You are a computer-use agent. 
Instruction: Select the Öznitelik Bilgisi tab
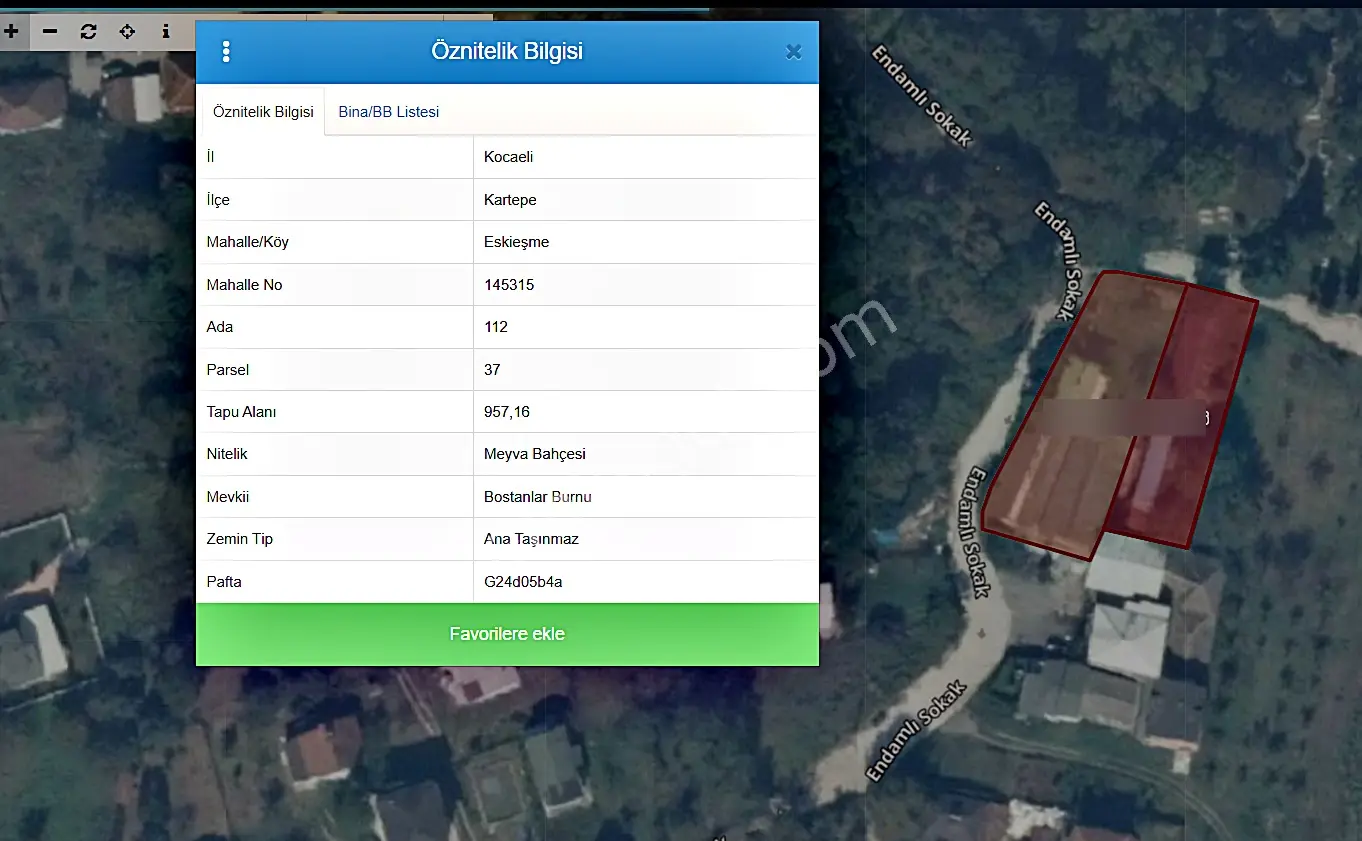(x=263, y=111)
